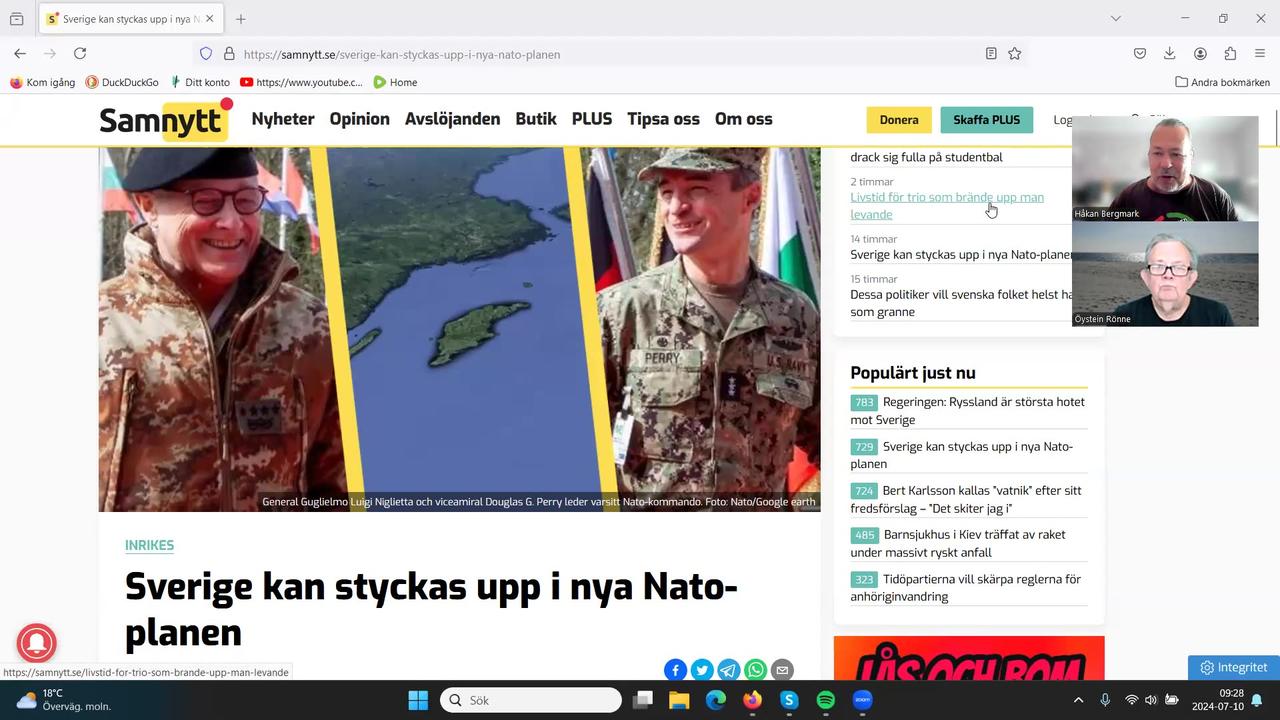Close the Sverige kan styckas upp tab
This screenshot has height=720, width=1280.
point(209,18)
